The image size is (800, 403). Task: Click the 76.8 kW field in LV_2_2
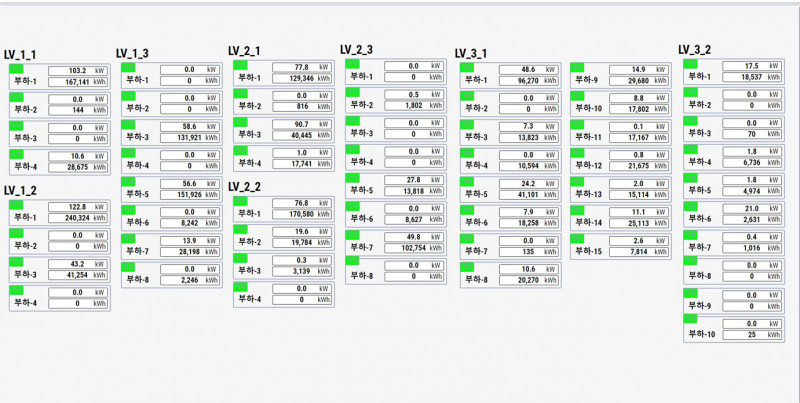pos(302,202)
